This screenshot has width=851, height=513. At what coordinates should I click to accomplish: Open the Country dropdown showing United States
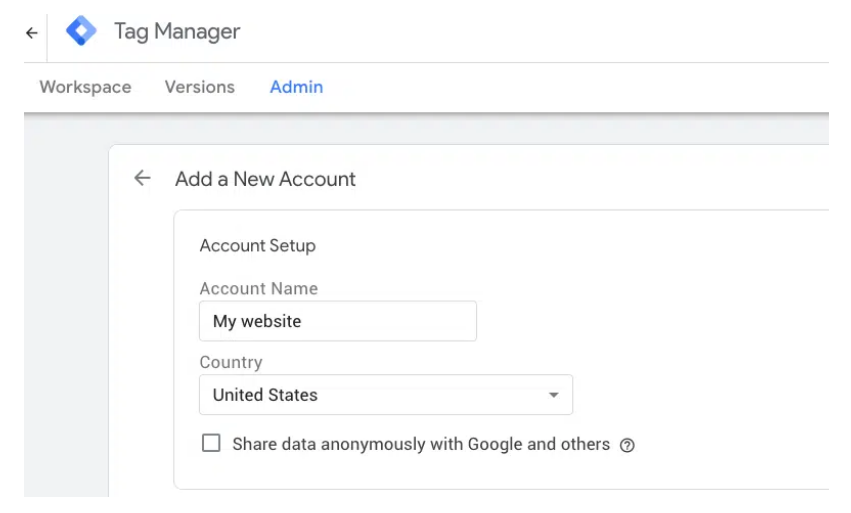click(x=385, y=395)
